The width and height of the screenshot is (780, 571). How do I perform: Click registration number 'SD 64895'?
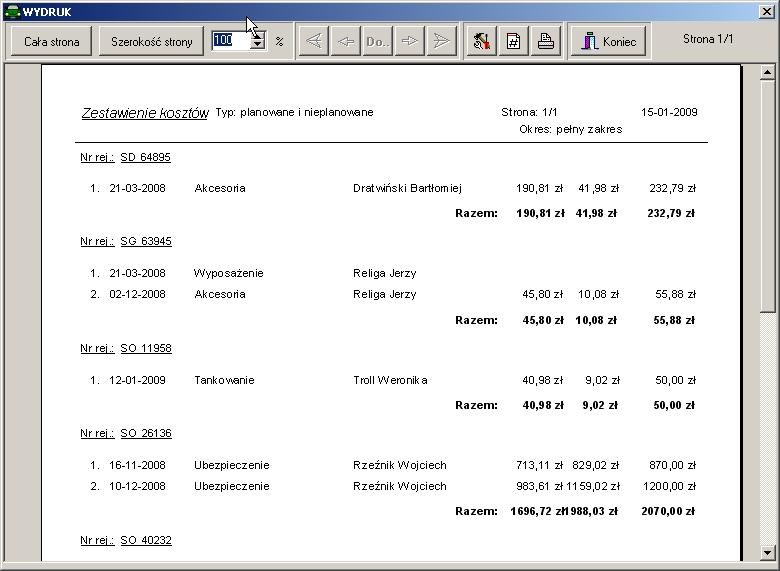pos(146,157)
